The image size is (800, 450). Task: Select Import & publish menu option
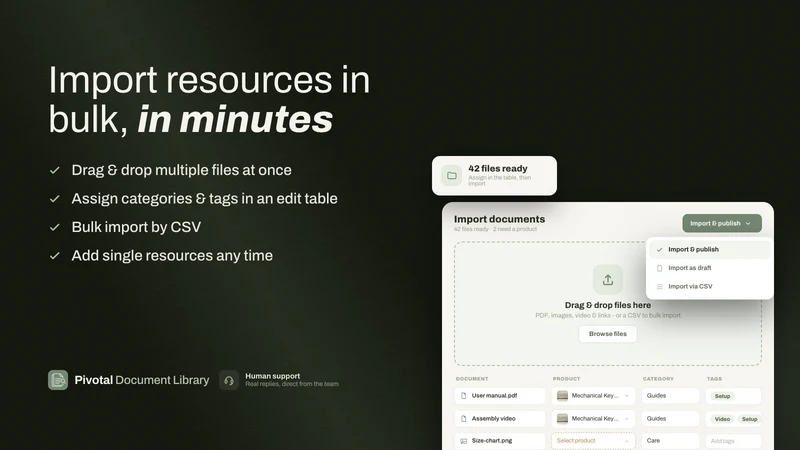709,249
